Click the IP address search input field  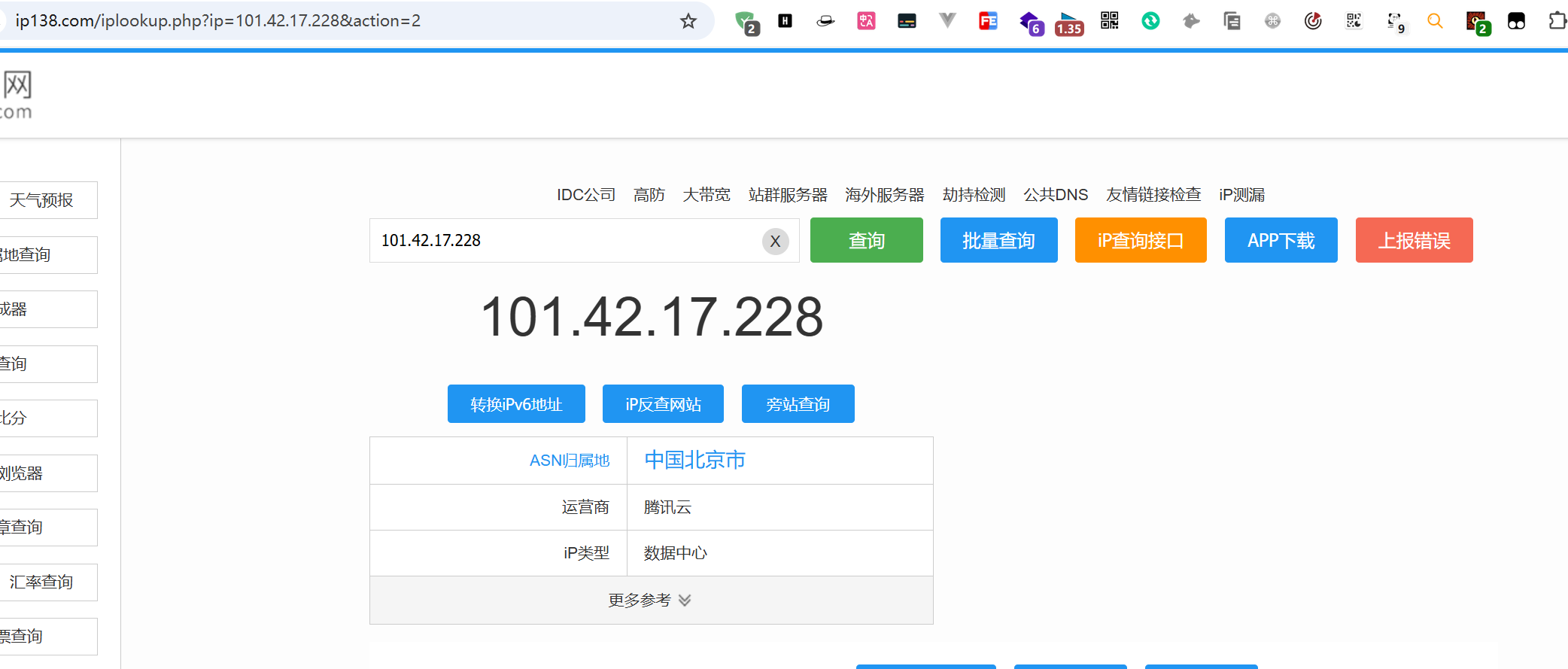564,241
